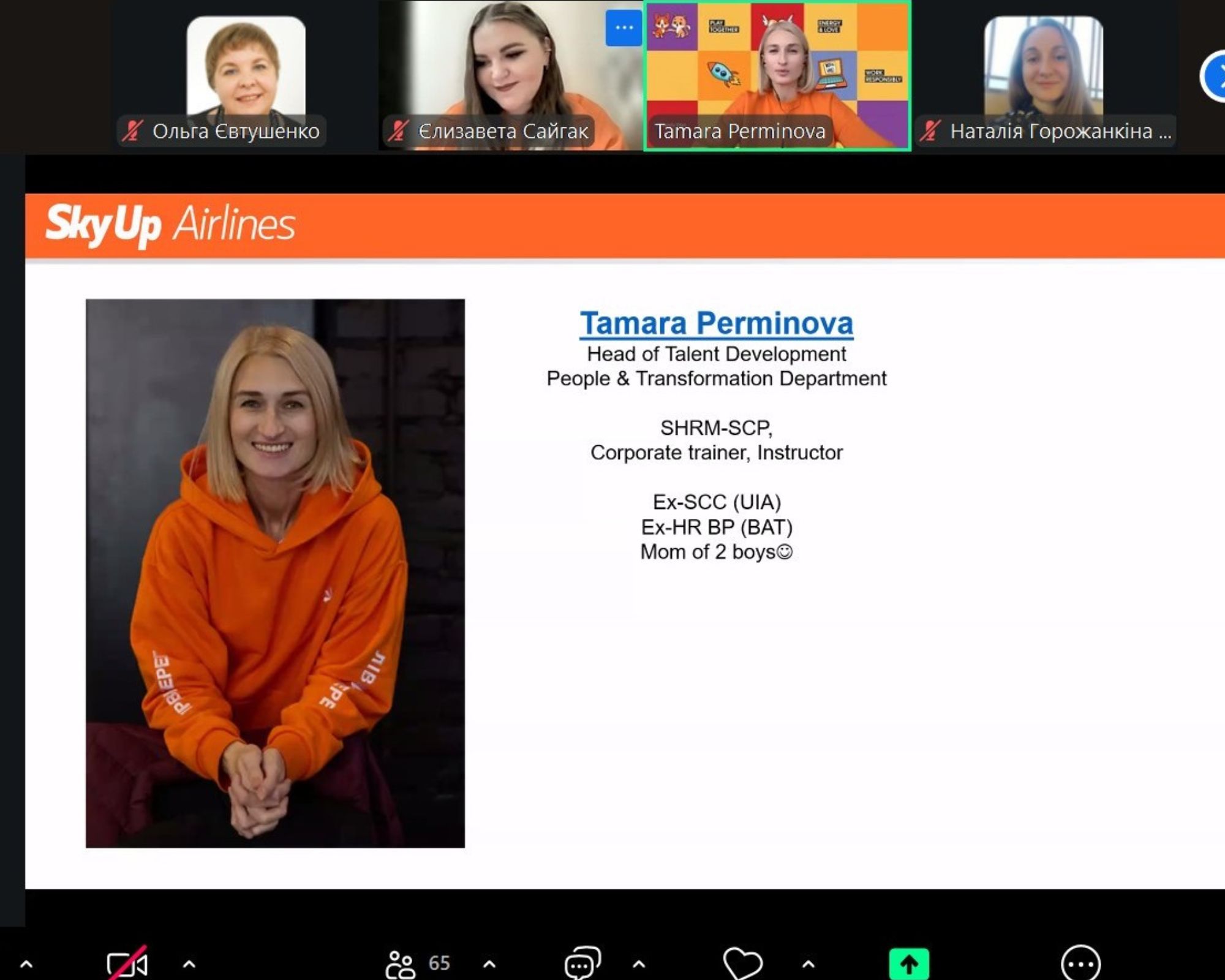
Task: Expand audio options caret at far left
Action: tap(26, 965)
